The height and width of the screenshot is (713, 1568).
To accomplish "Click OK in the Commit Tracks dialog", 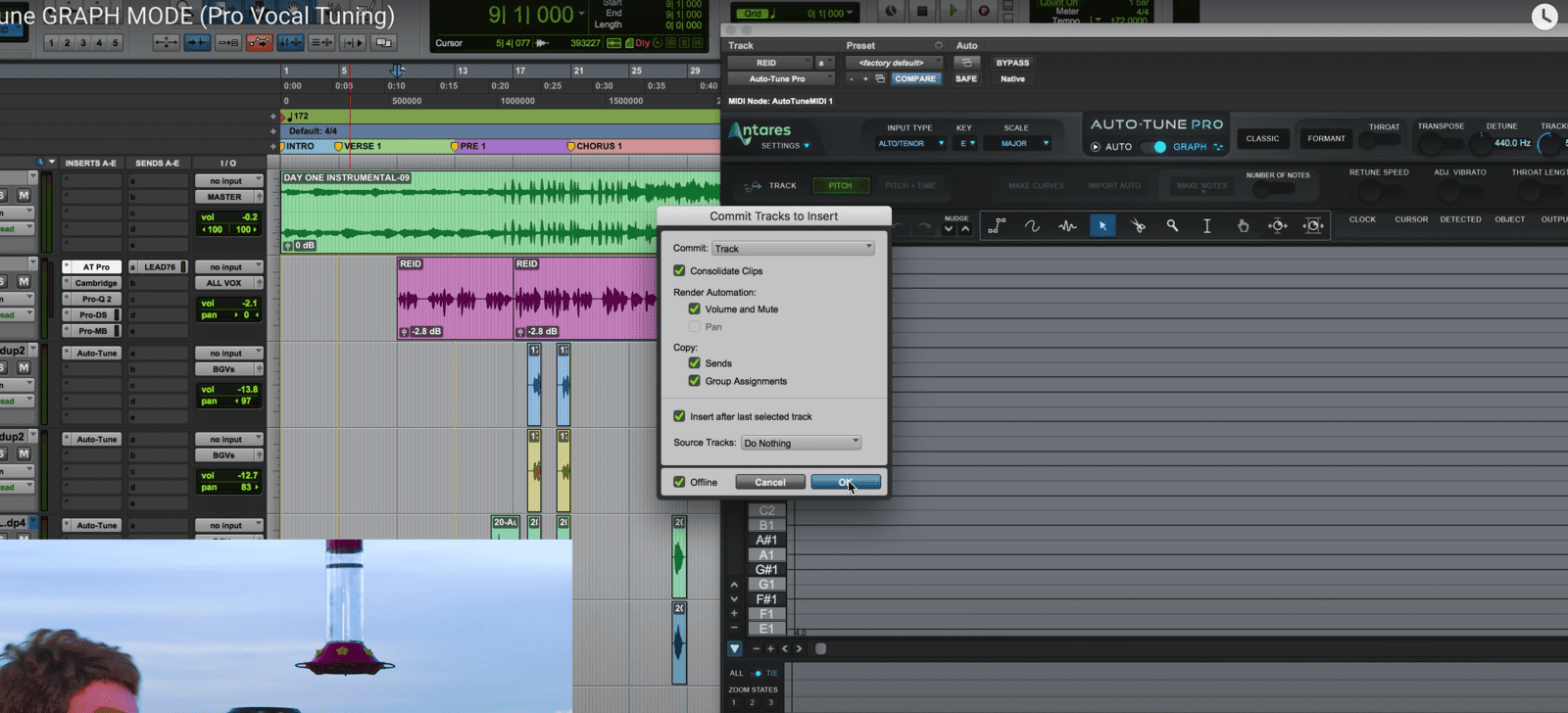I will point(846,482).
